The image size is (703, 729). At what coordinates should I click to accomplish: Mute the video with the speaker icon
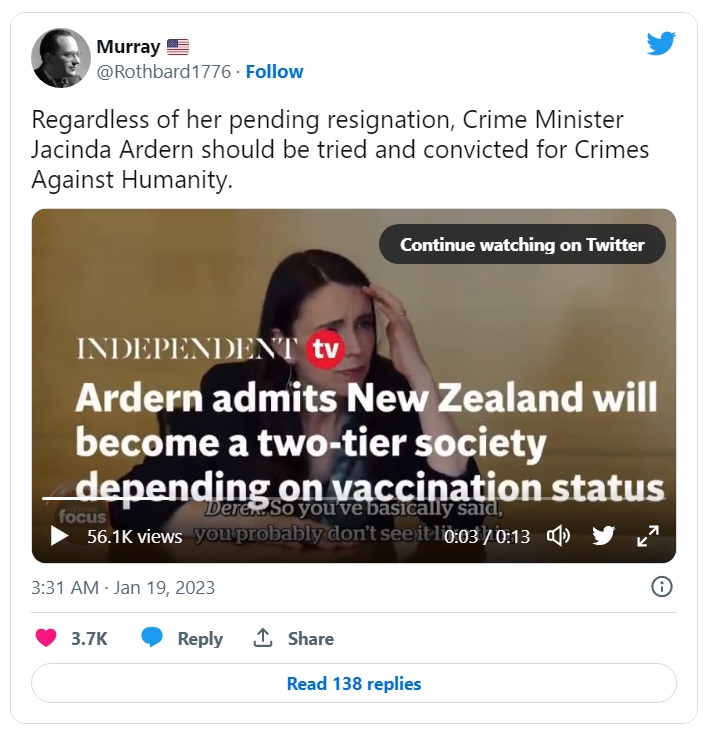pyautogui.click(x=557, y=536)
